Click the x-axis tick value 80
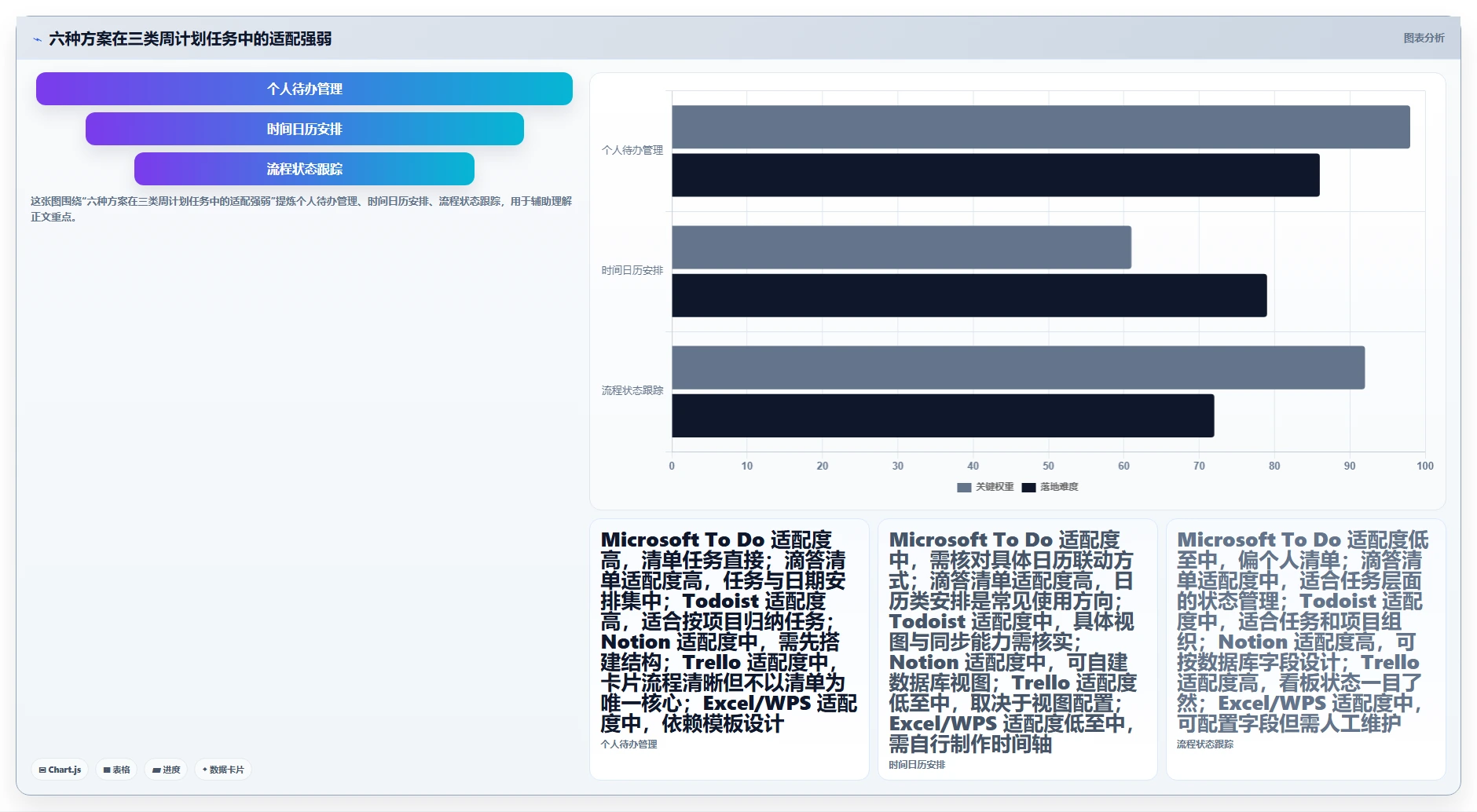The image size is (1477, 812). 1274,466
